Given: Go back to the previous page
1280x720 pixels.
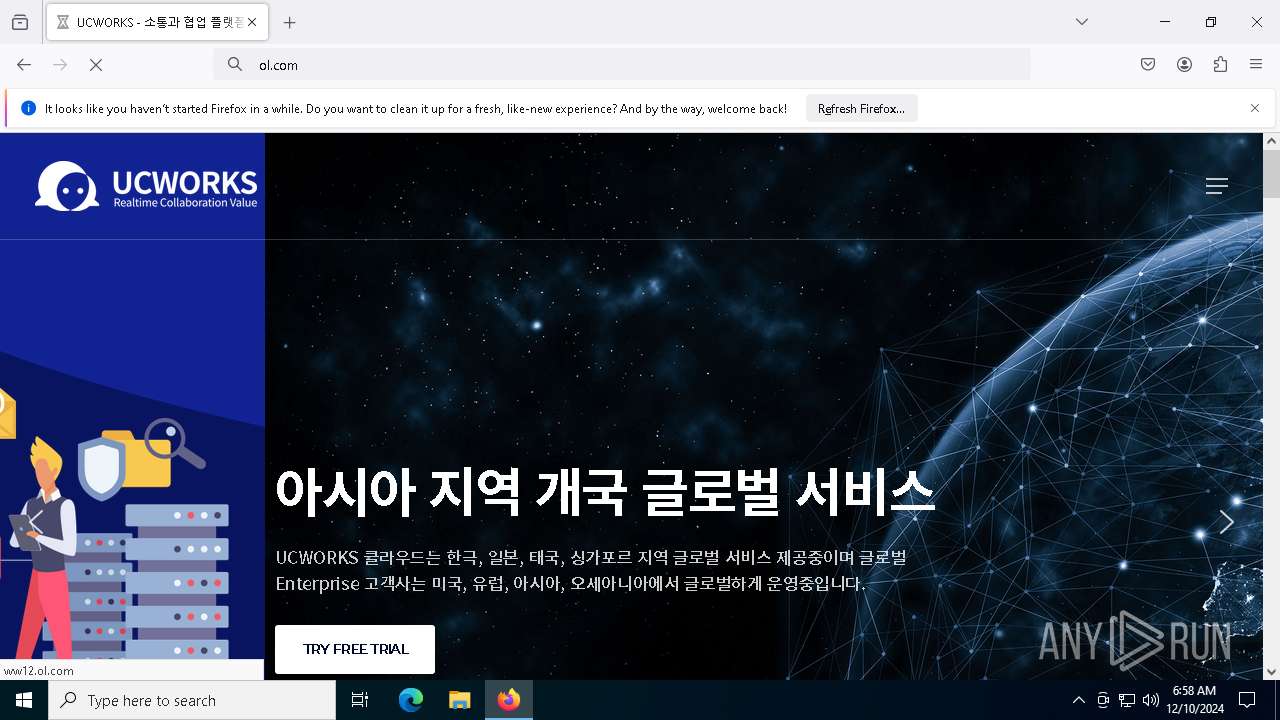Looking at the screenshot, I should [x=24, y=64].
